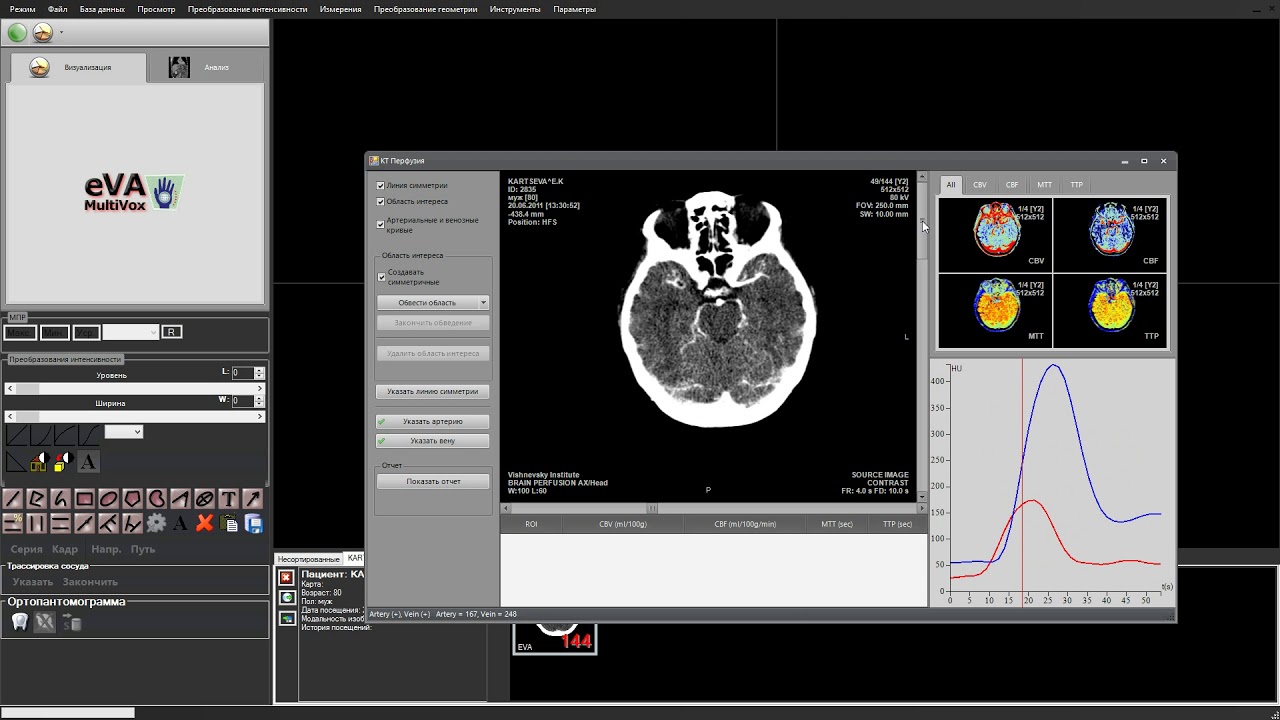Click the L level value input field
Viewport: 1280px width, 720px height.
click(242, 373)
